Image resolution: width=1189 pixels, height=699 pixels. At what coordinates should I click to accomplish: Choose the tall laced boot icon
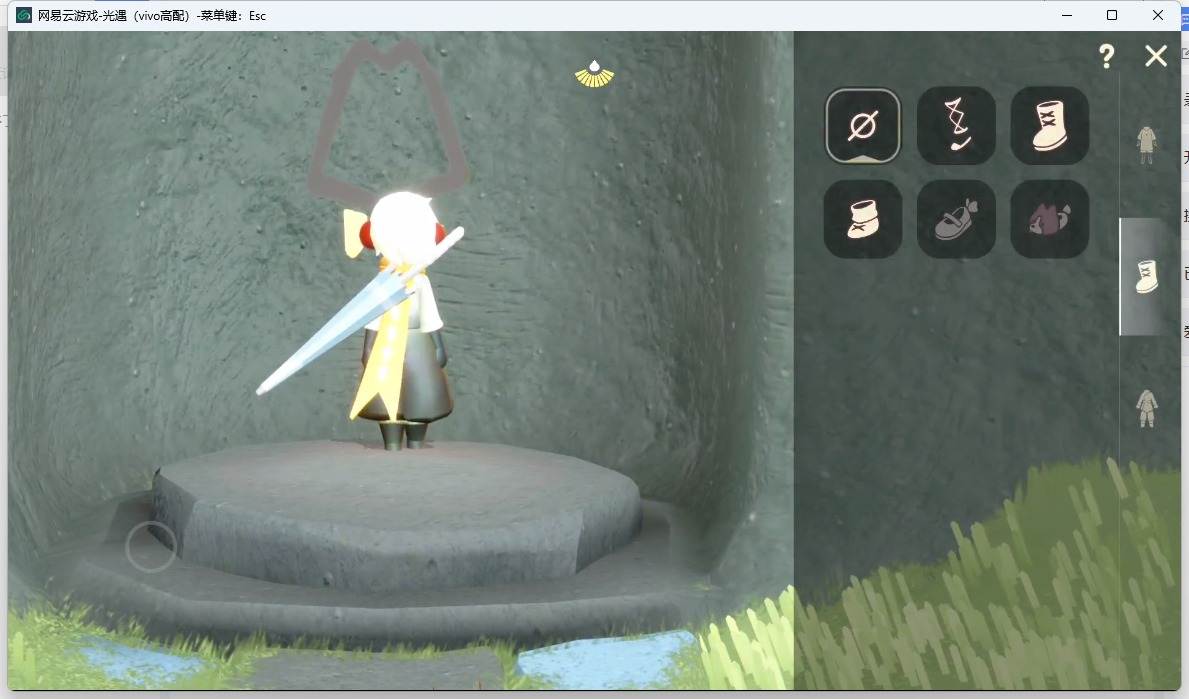point(1049,126)
